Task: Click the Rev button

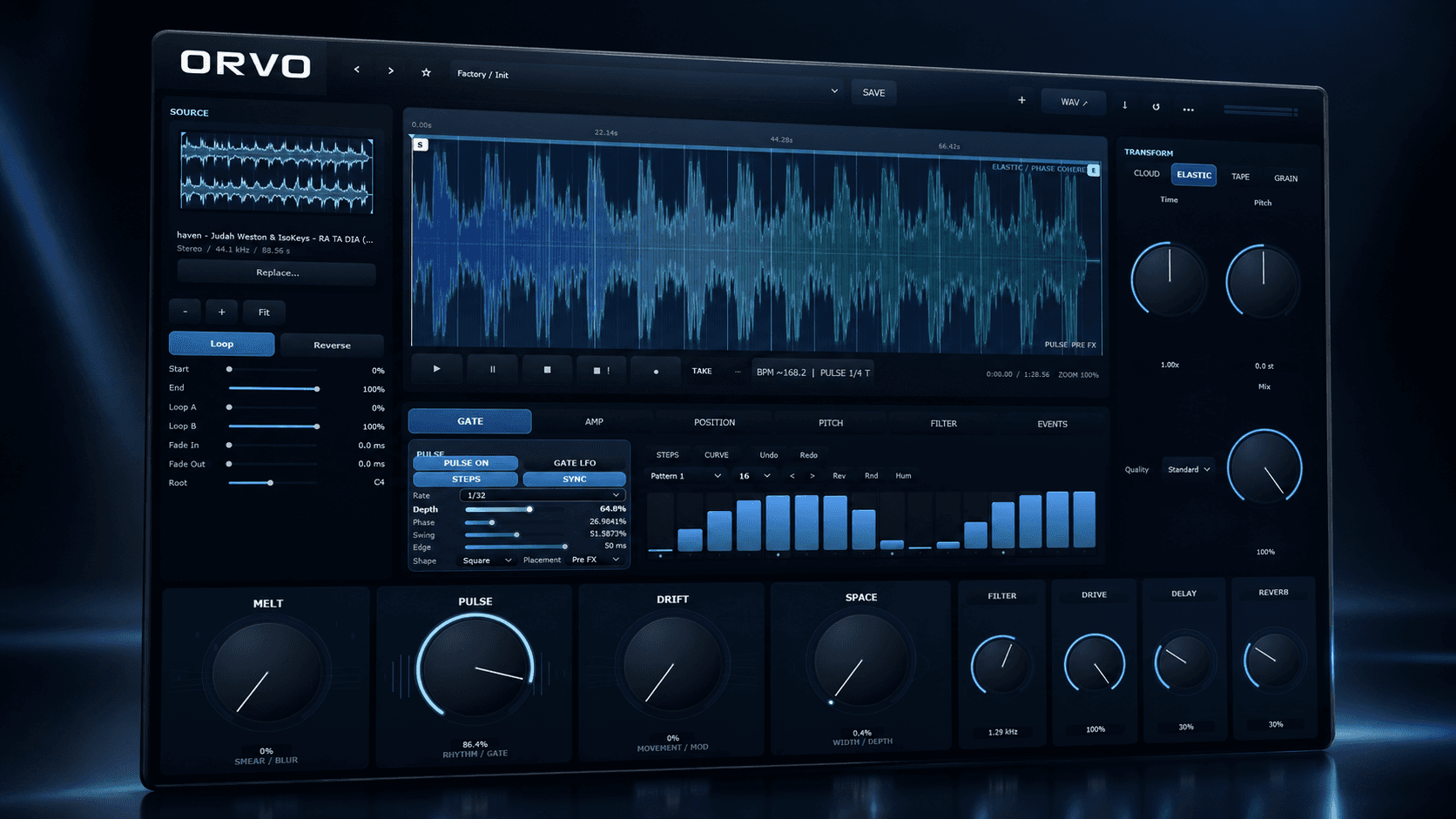Action: 839,476
